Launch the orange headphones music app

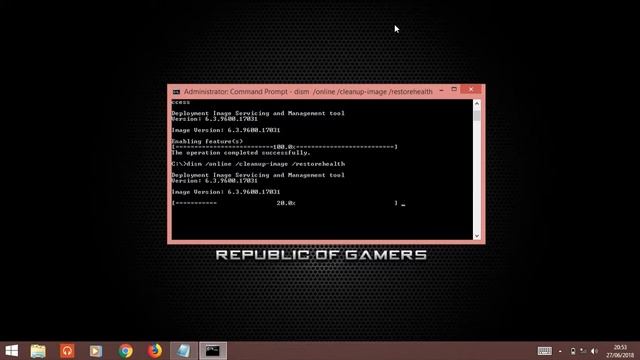click(x=67, y=351)
